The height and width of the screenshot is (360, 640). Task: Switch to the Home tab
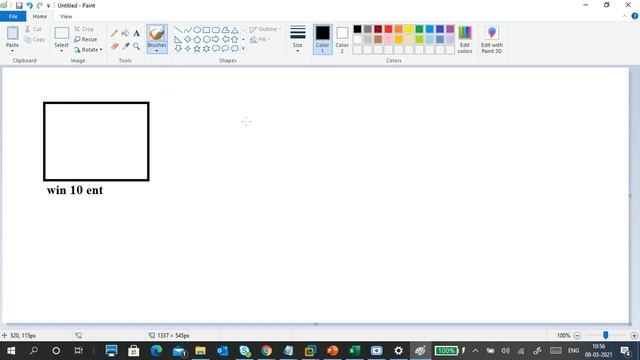40,16
